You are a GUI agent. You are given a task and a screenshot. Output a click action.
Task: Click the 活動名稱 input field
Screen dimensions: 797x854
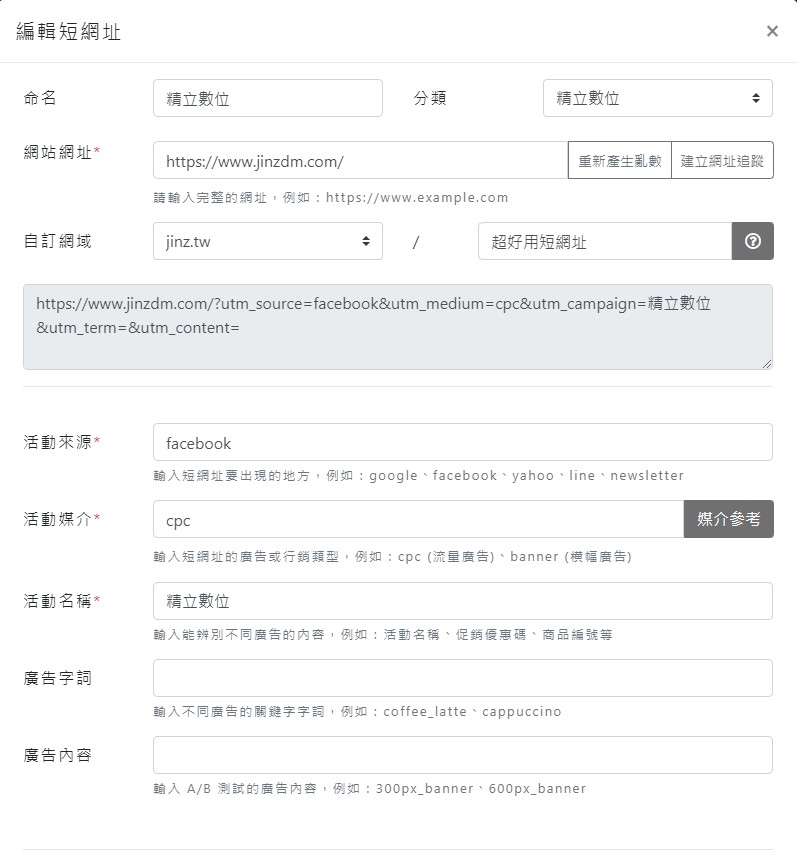[x=463, y=601]
